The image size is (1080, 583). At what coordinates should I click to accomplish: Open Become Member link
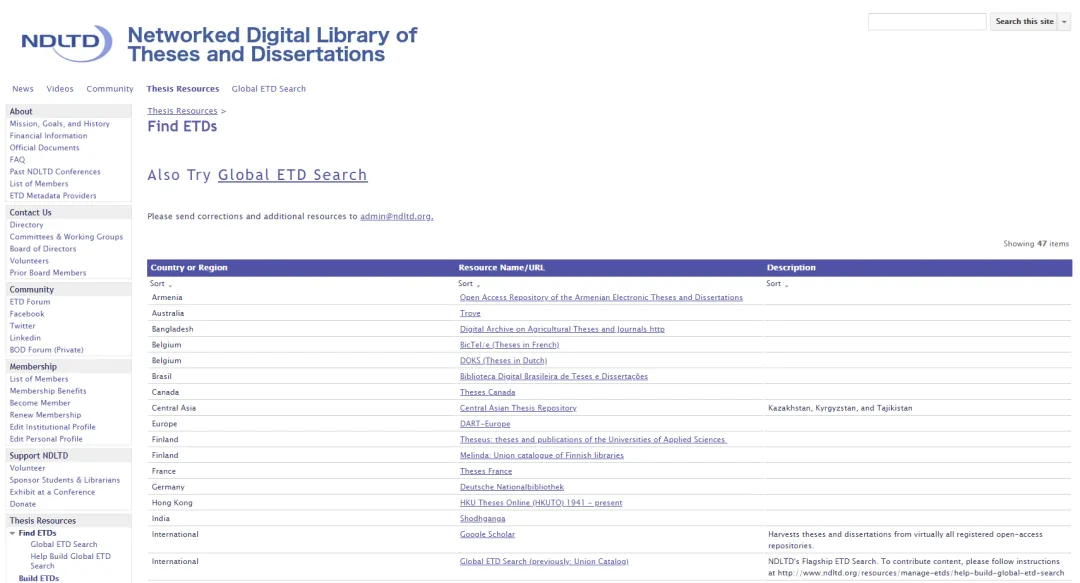click(40, 403)
